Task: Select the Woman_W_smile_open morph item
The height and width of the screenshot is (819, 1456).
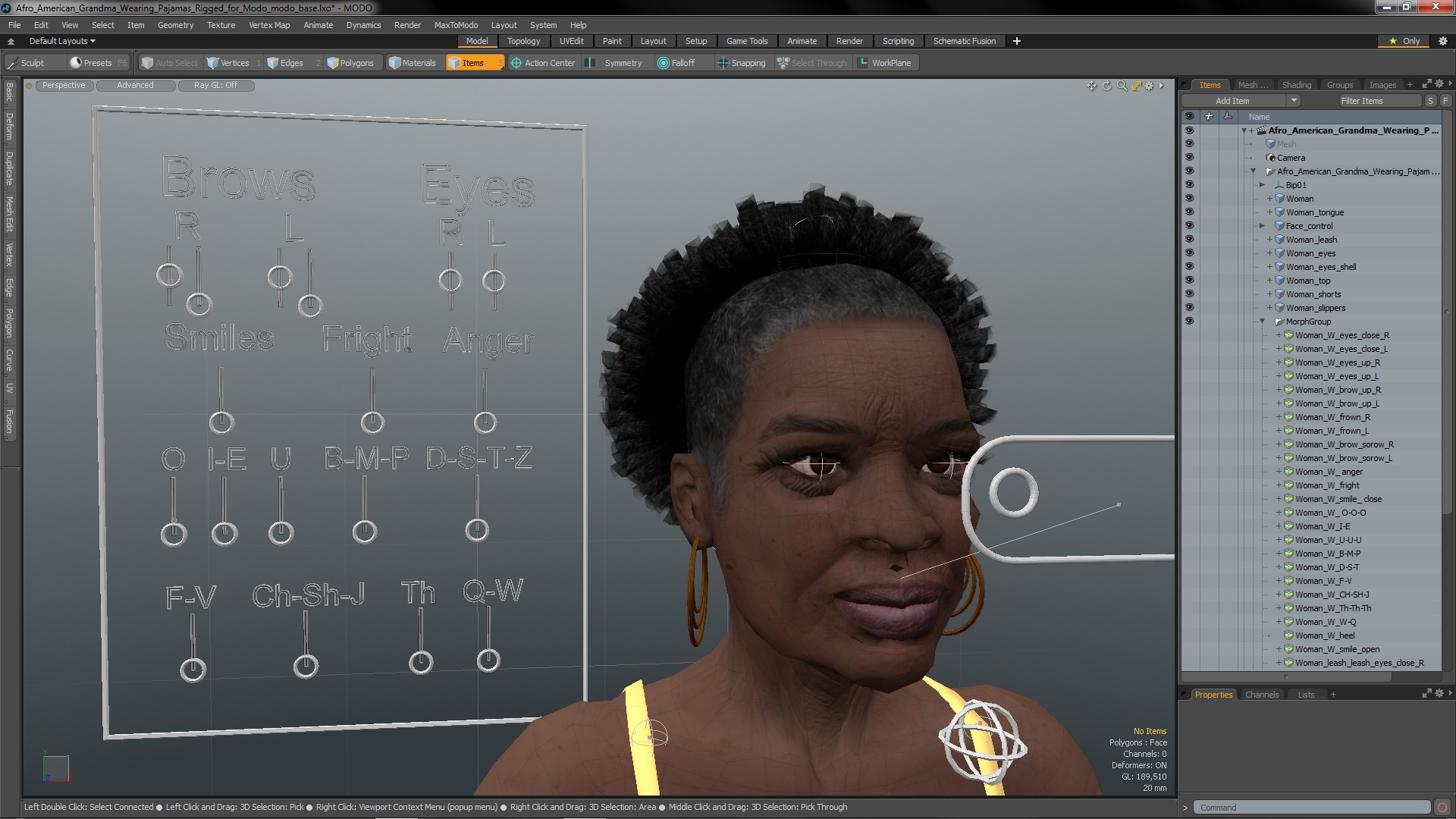Action: pyautogui.click(x=1337, y=649)
